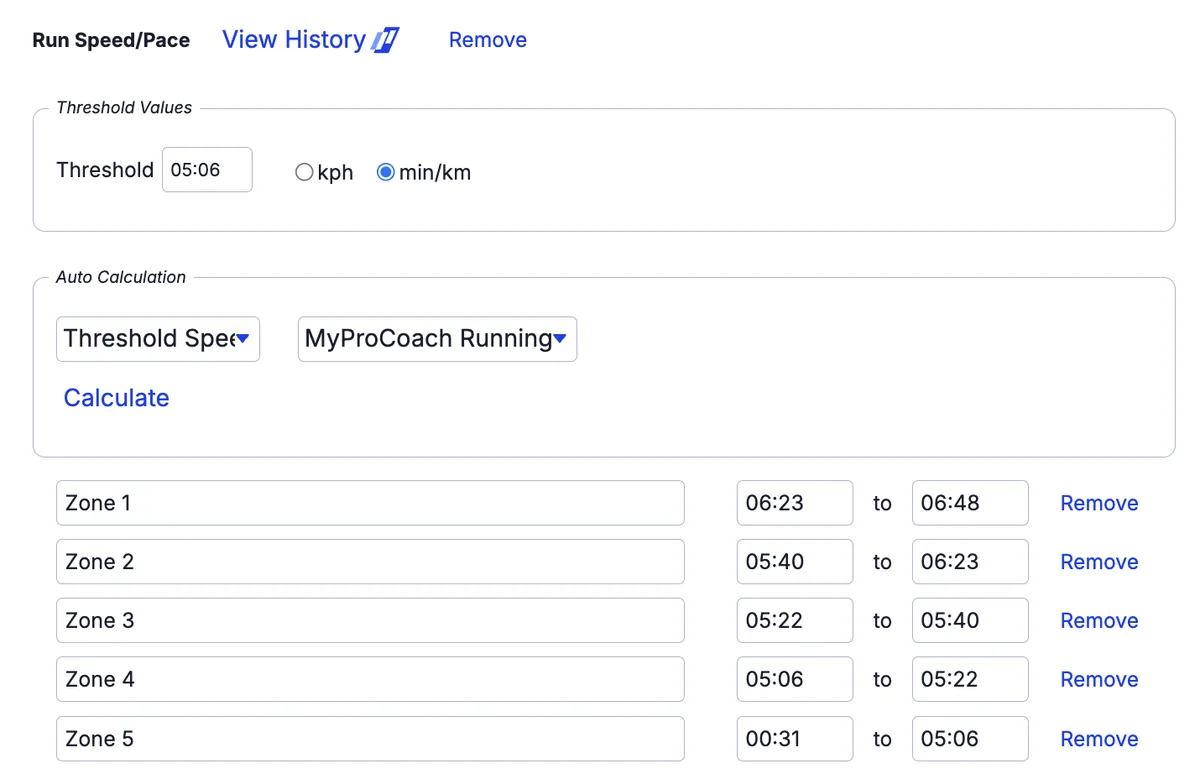Click Zone 4 end value 05:22
Viewport: 1200px width, 779px height.
pos(970,680)
